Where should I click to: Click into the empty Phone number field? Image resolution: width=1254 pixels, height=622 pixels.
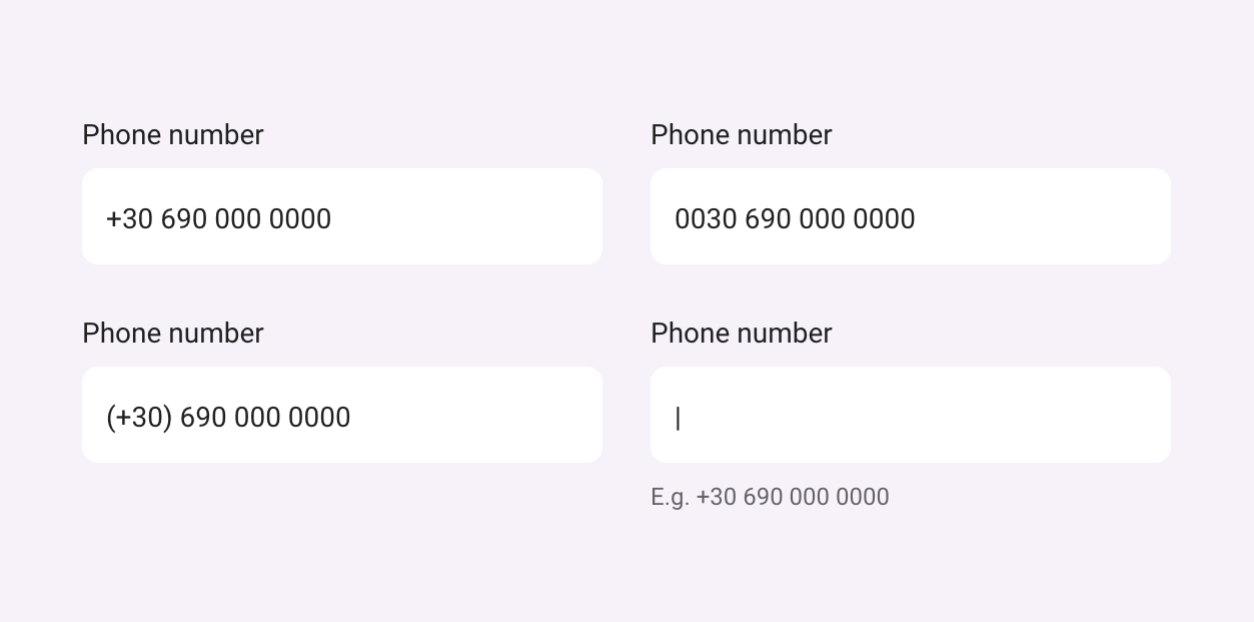[910, 415]
